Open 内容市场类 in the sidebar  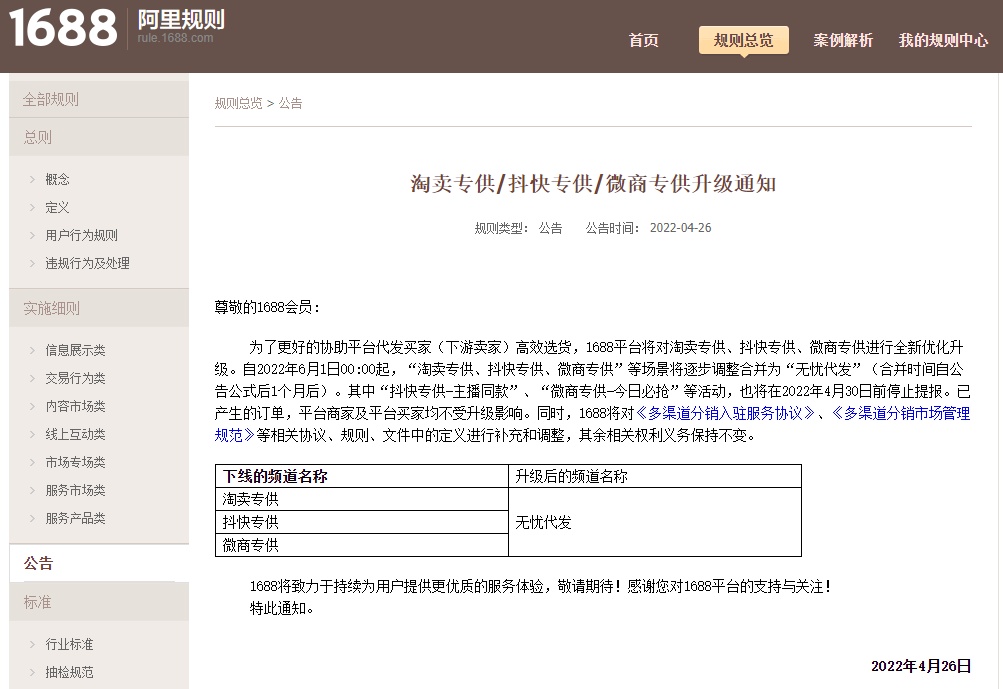pos(75,406)
